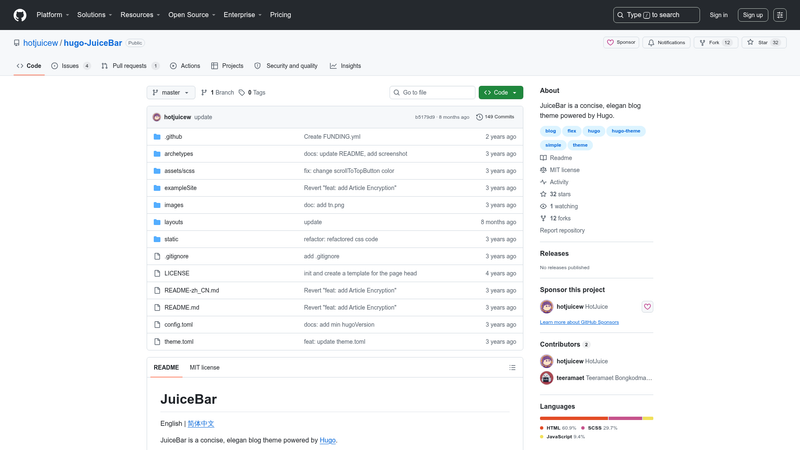Click the commit history clock icon
This screenshot has height=450, width=800.
tap(479, 117)
